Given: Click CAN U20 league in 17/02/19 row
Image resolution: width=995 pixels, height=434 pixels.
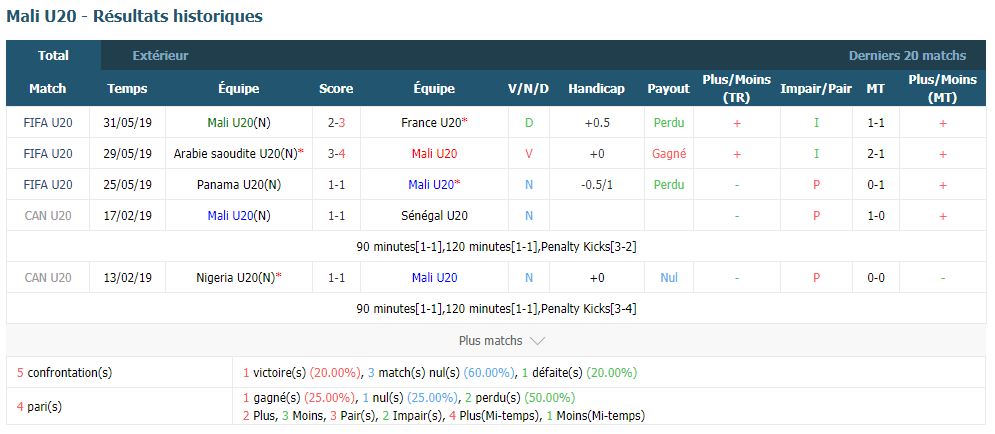Looking at the screenshot, I should [x=48, y=216].
